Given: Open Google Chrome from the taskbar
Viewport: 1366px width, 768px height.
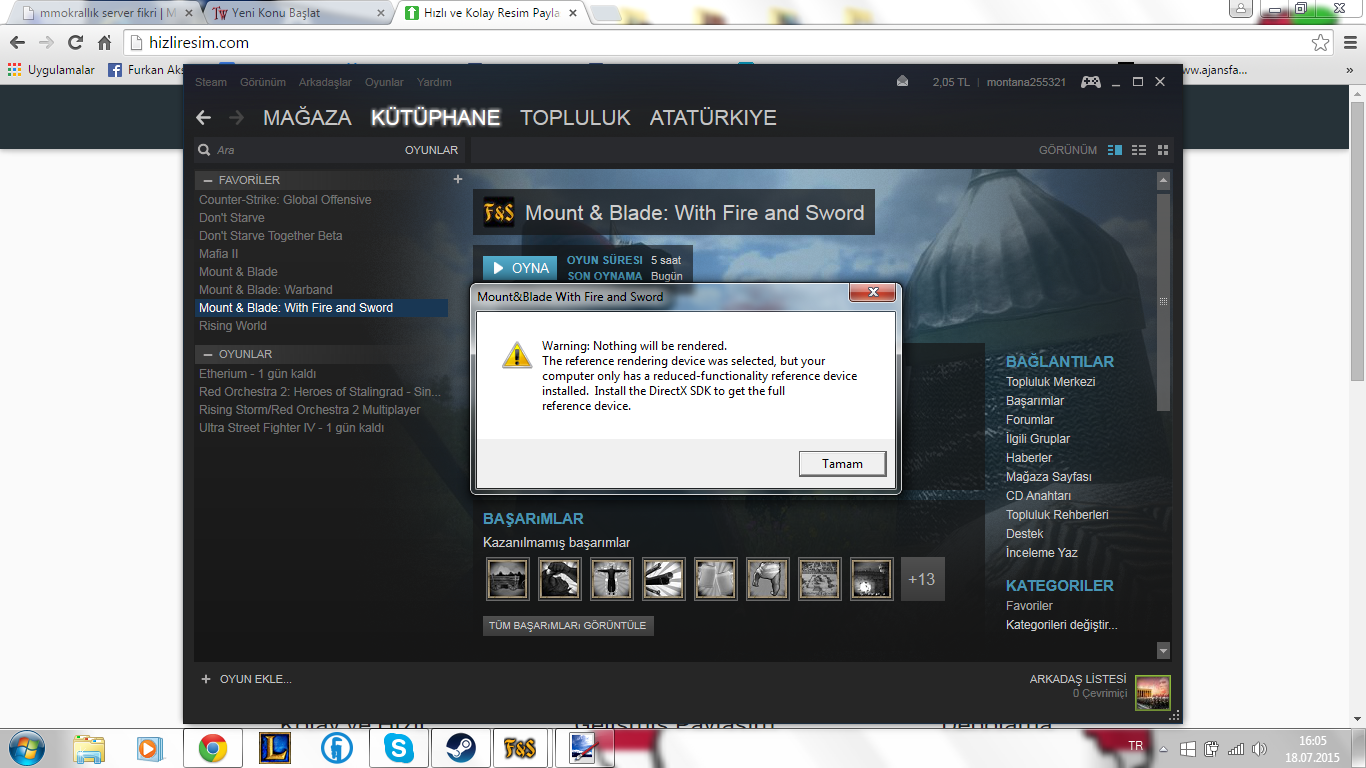Looking at the screenshot, I should pos(212,748).
